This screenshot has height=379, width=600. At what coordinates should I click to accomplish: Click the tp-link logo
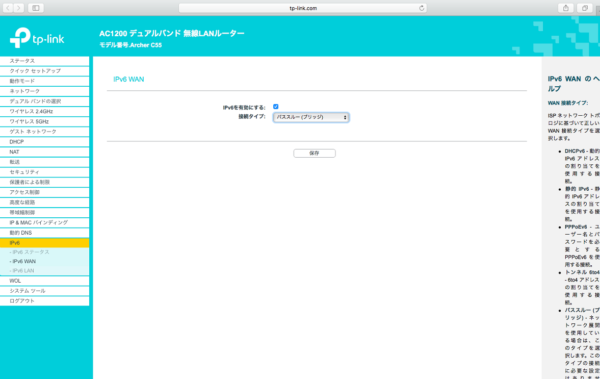coord(37,38)
